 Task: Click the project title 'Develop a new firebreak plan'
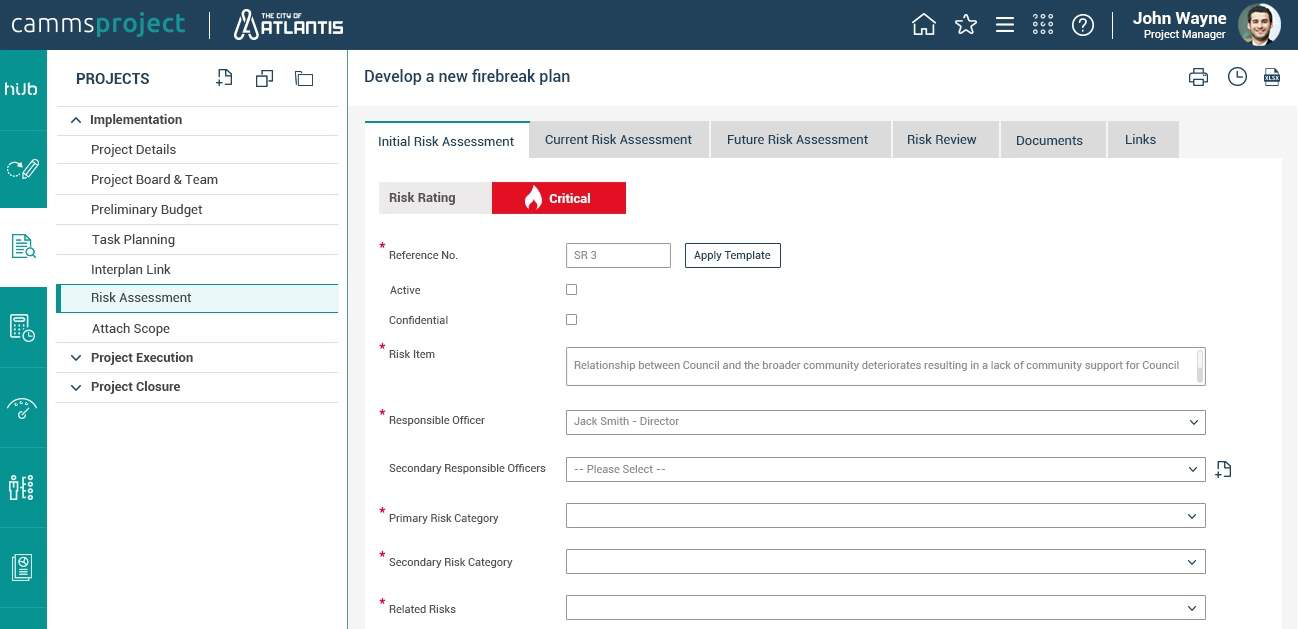click(x=467, y=77)
